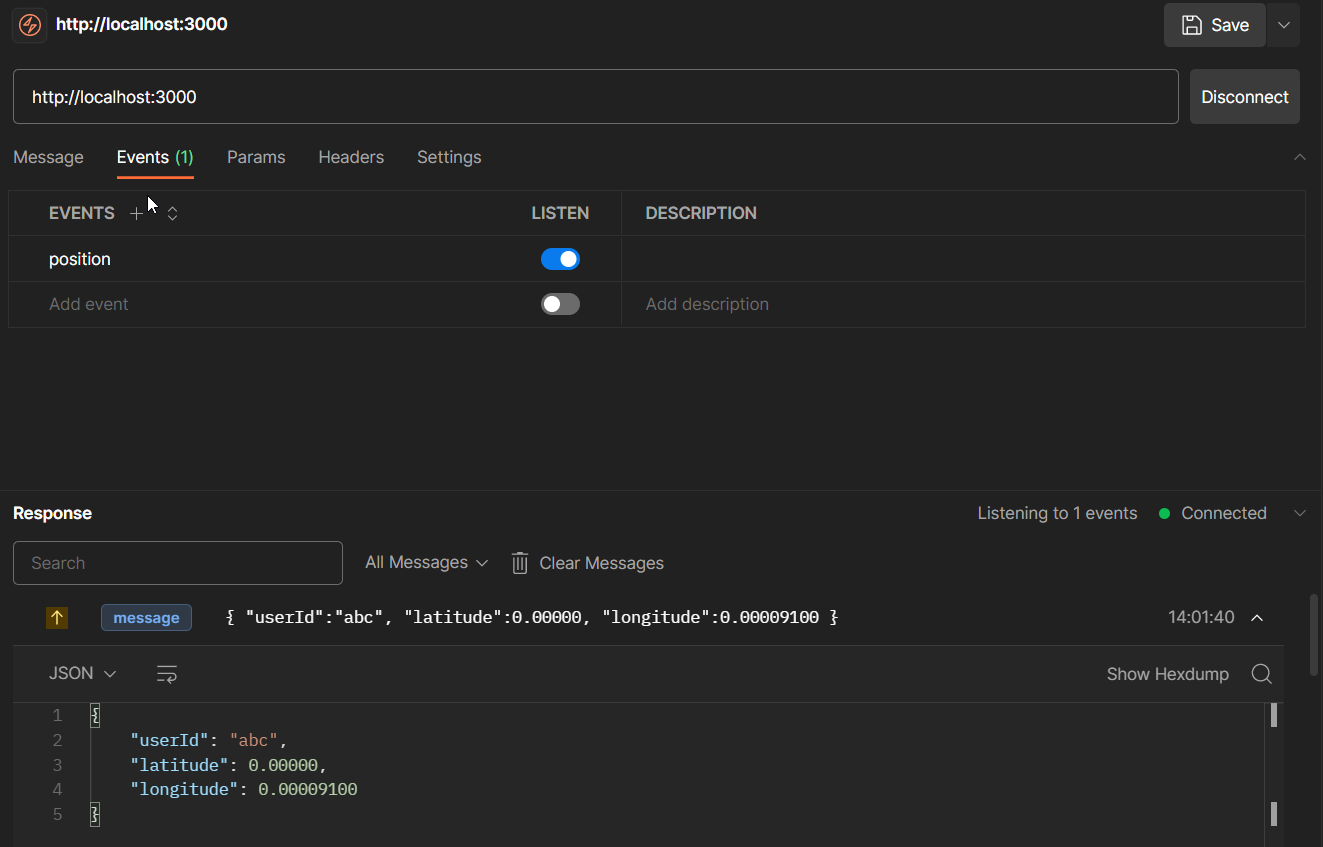Click the Save button

click(1215, 25)
